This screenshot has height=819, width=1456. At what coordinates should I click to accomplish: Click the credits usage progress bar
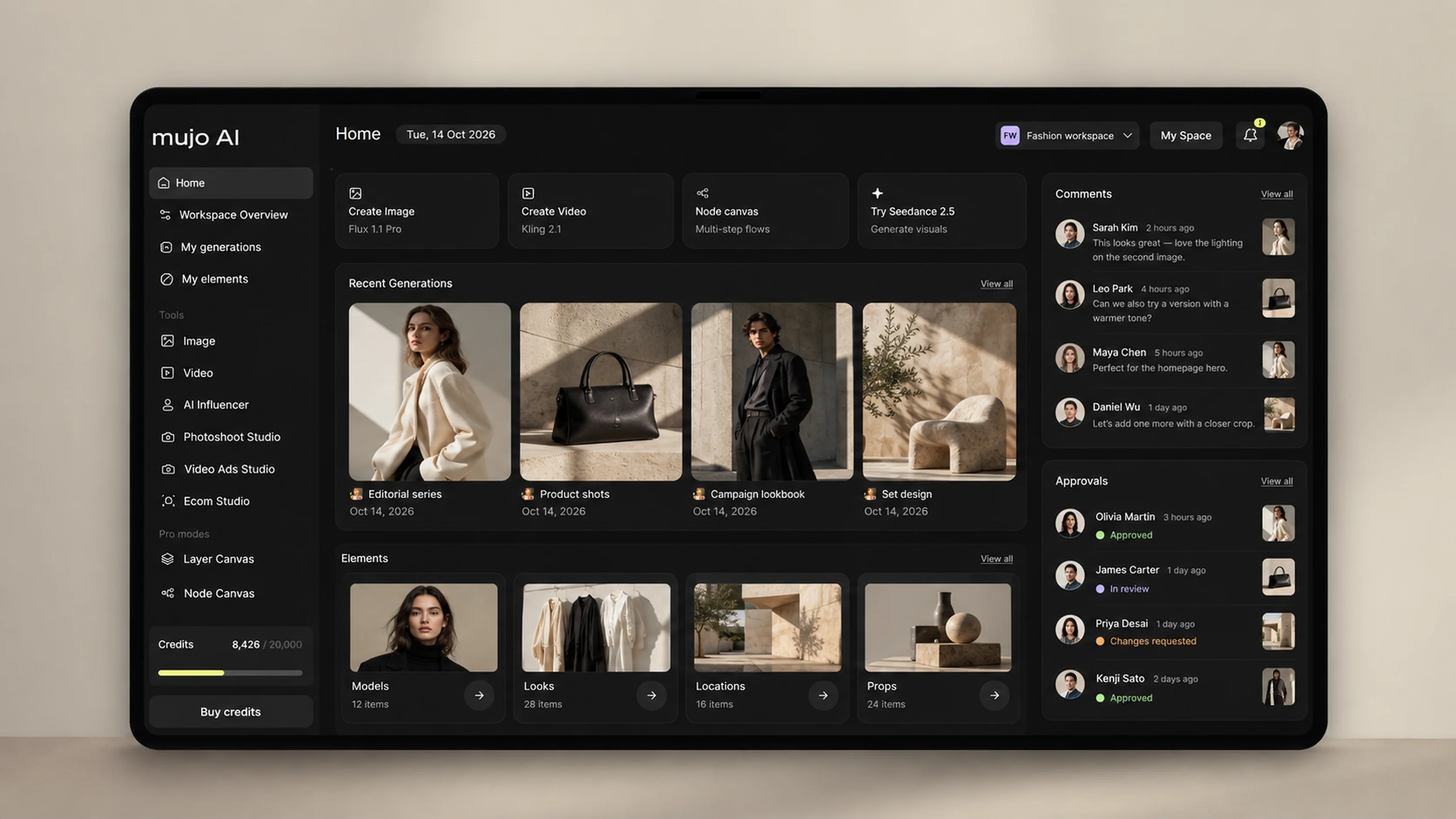[x=230, y=673]
